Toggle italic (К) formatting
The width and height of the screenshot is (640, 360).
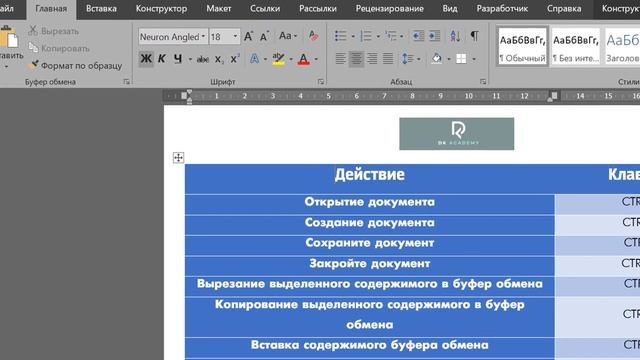162,59
